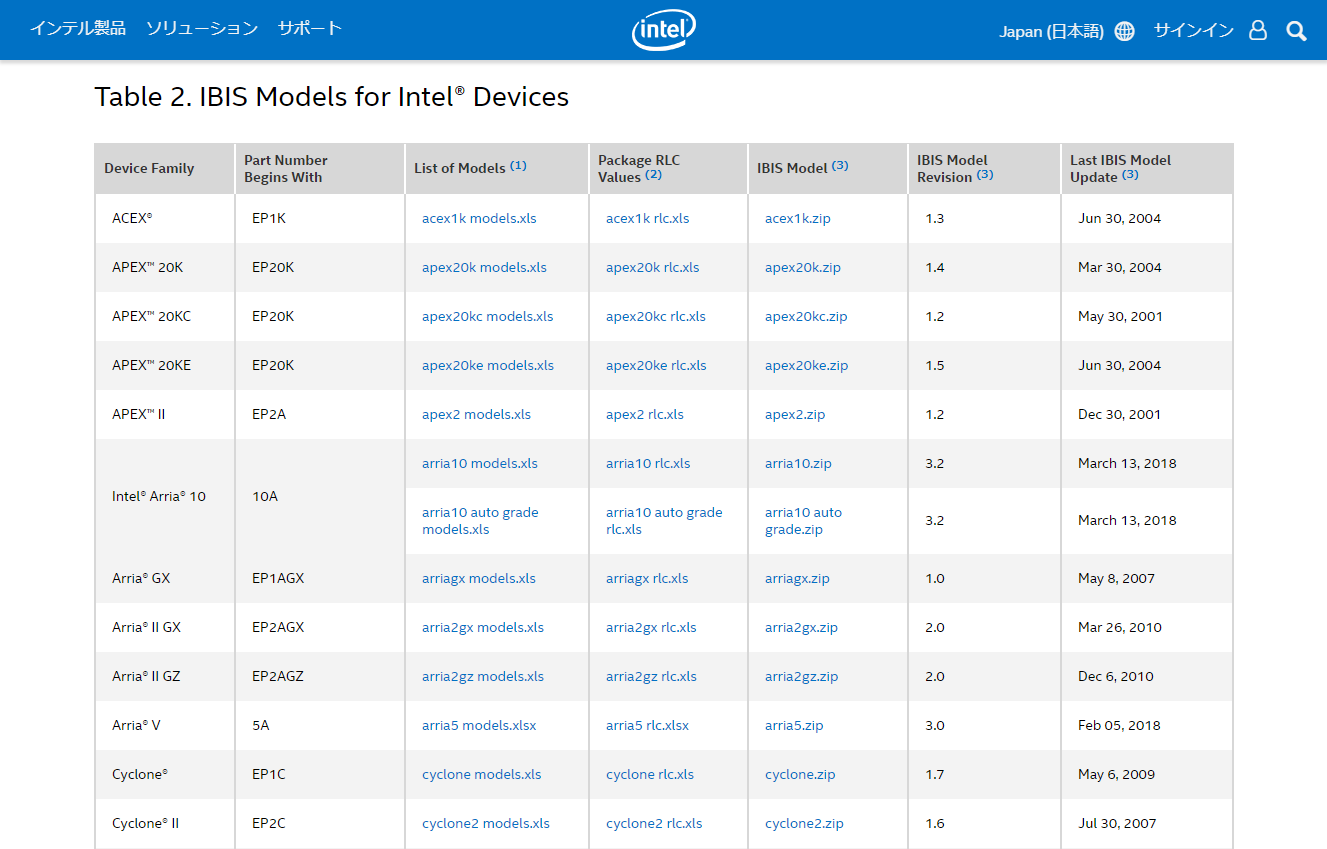Click the date 'May 30, 2001'

[x=1120, y=316]
